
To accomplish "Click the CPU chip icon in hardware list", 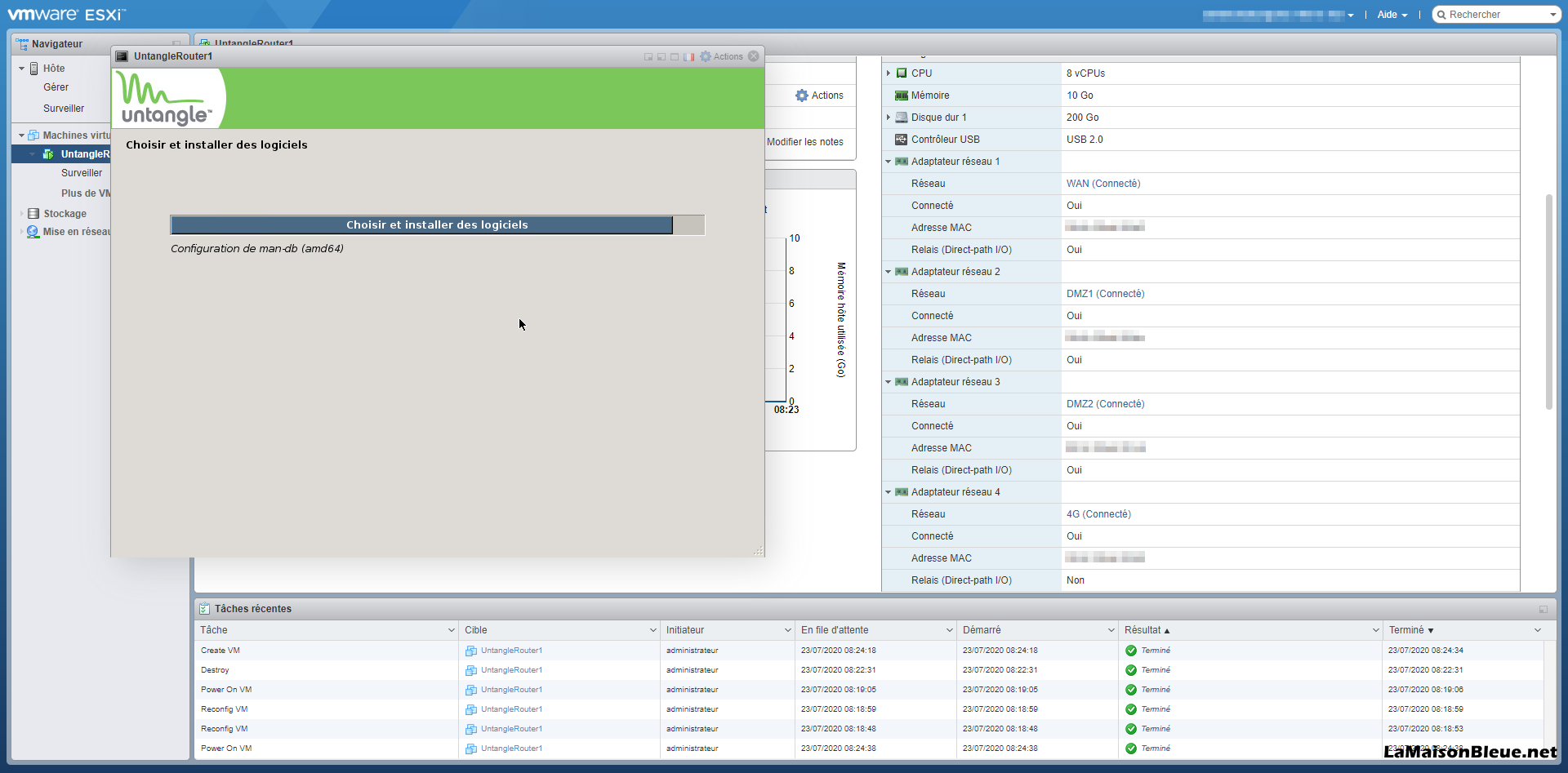I will 902,73.
